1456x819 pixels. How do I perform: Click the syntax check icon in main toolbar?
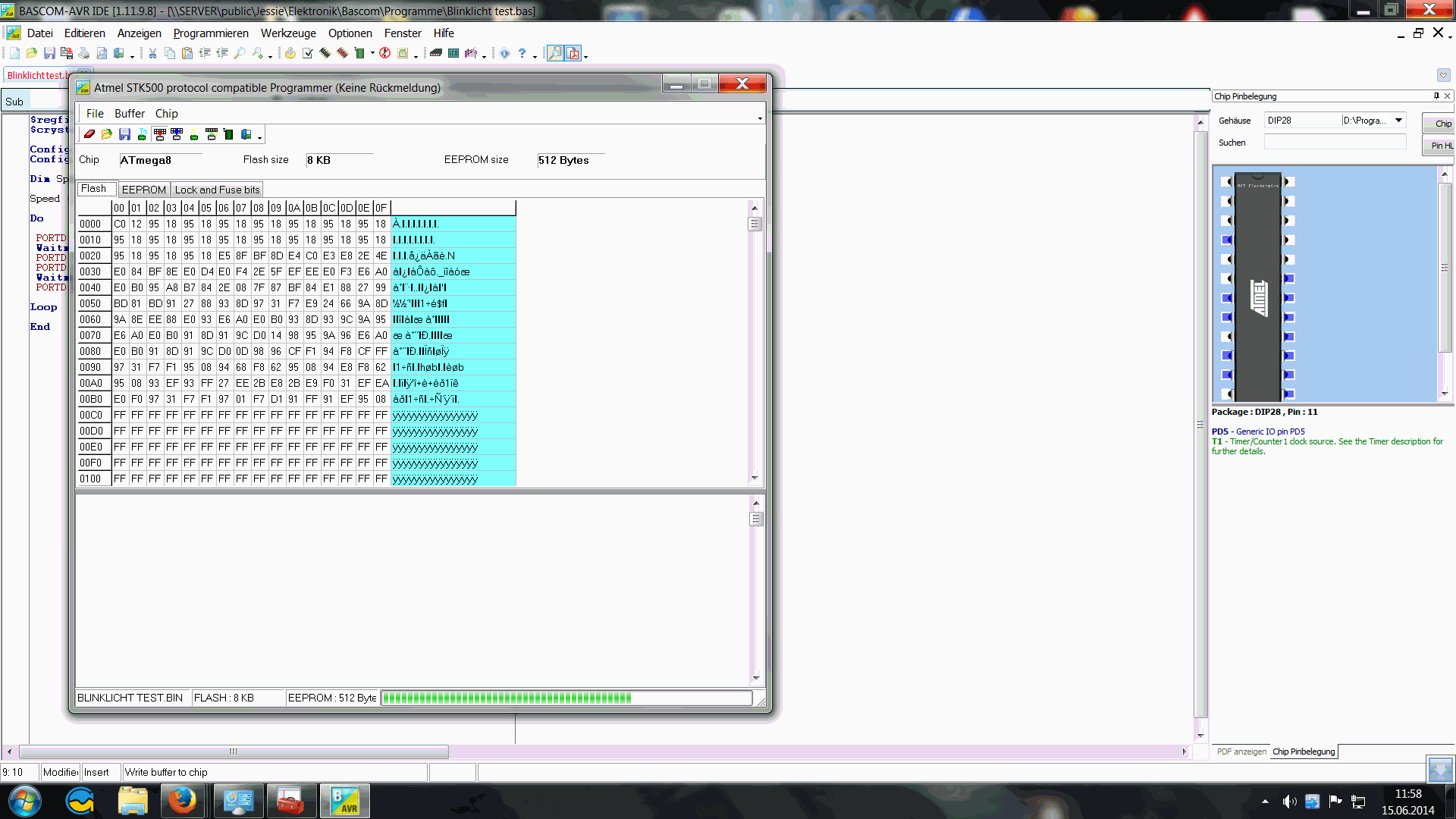coord(308,53)
